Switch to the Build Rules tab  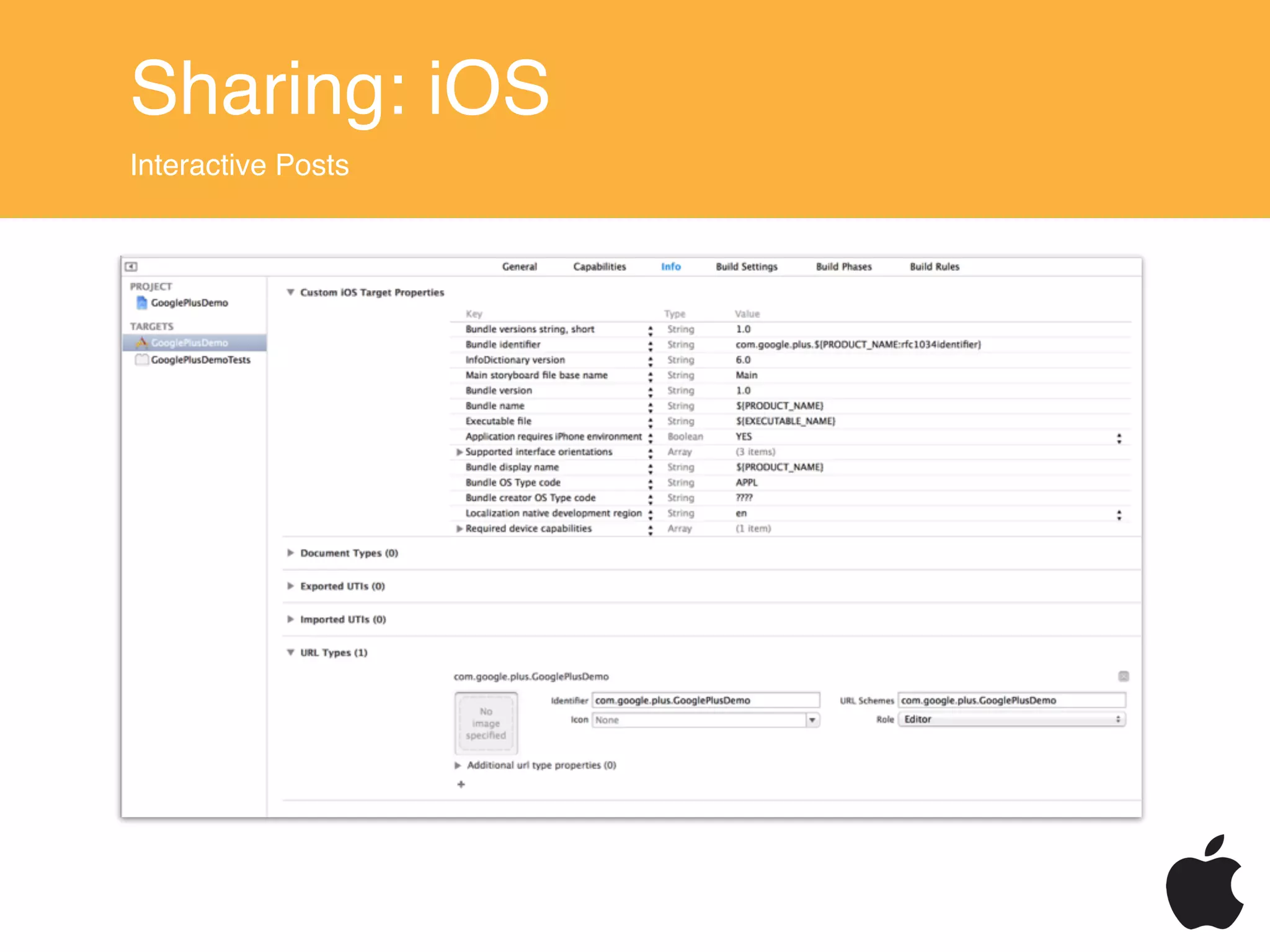coord(935,267)
